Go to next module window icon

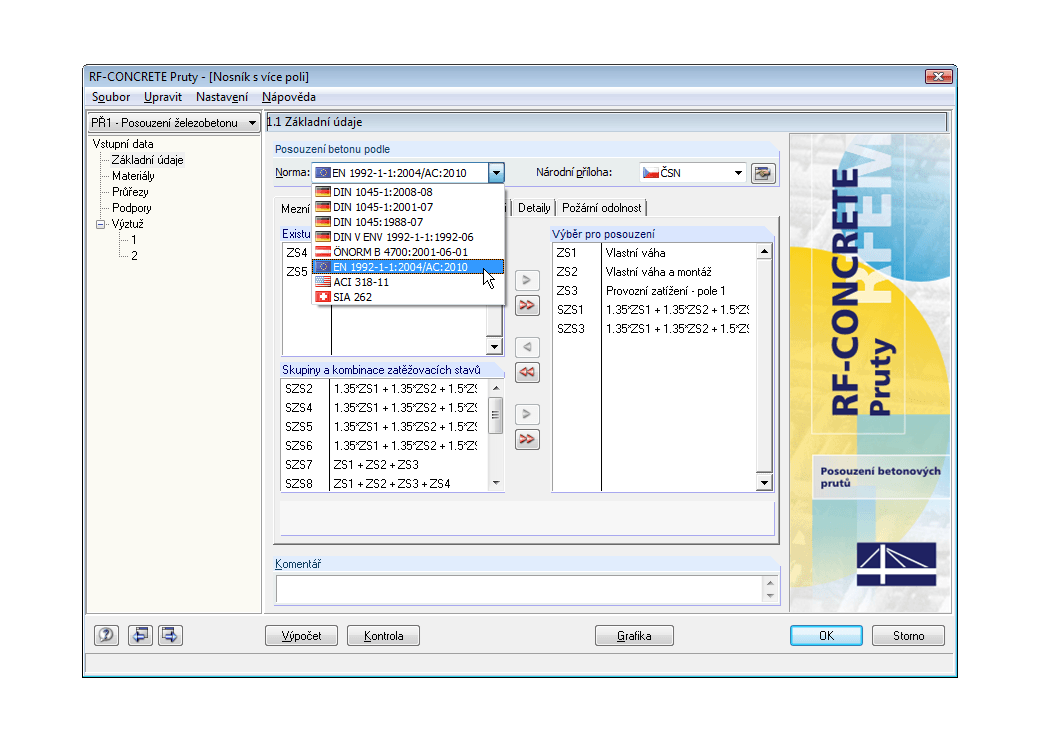tap(170, 636)
